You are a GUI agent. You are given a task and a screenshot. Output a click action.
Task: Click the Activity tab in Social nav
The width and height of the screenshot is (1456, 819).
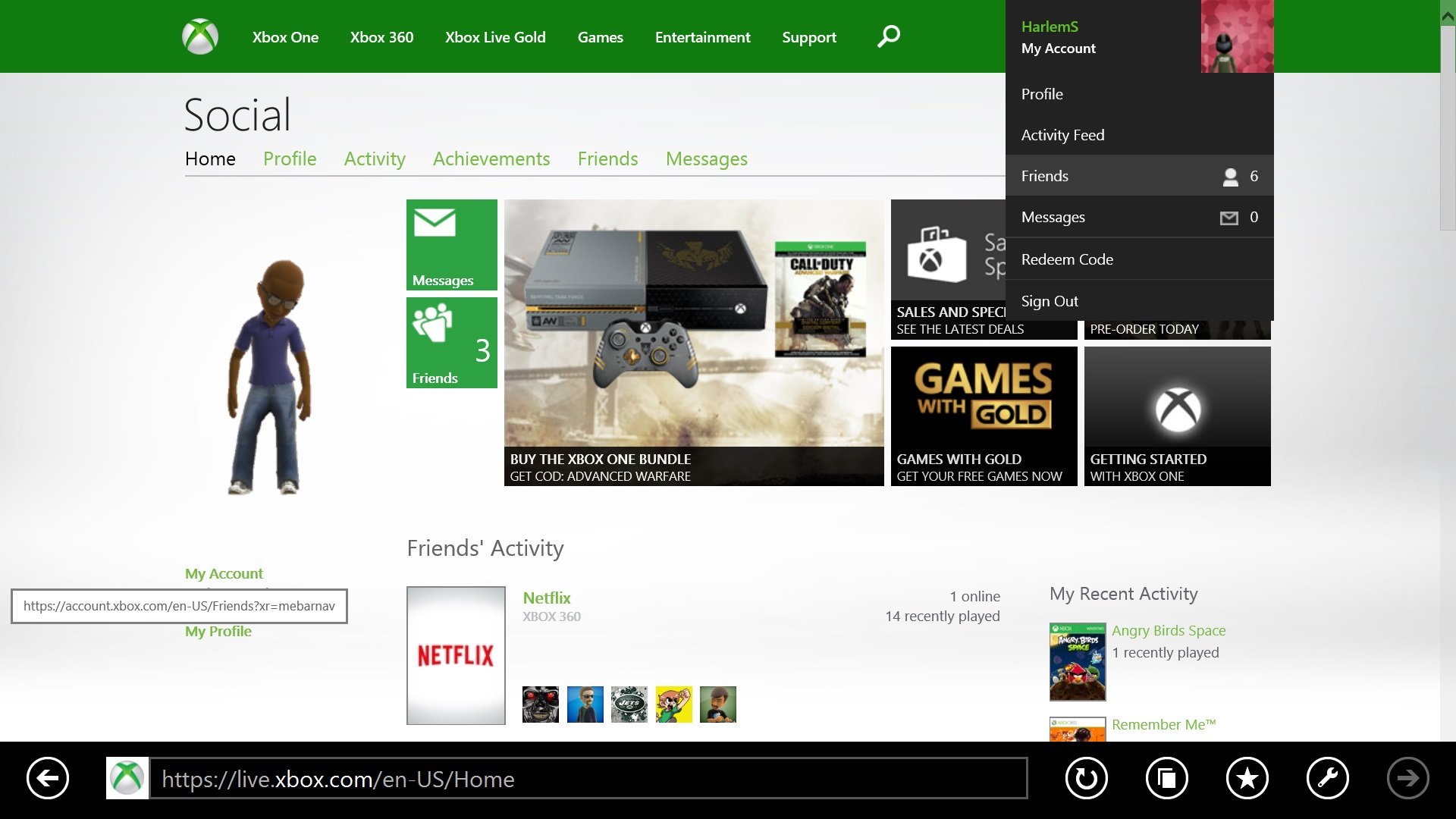375,159
